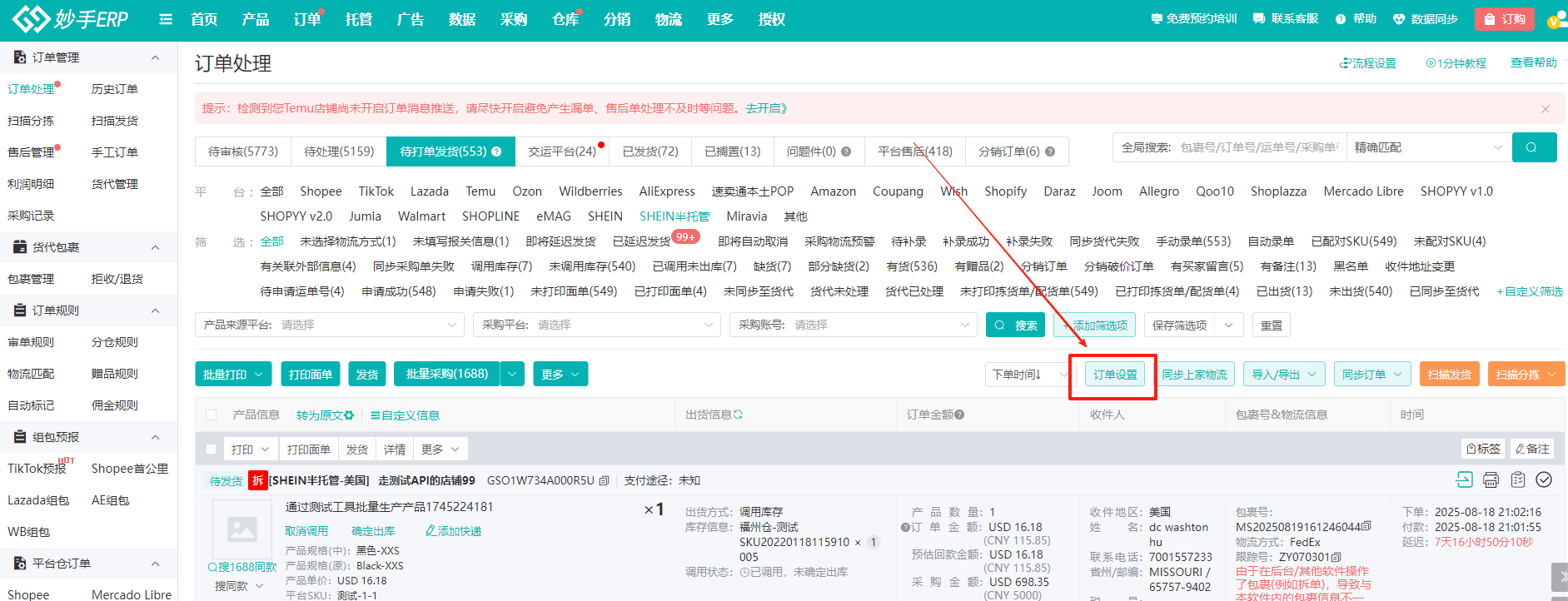Click the help icon next to 问题件(0)
Screen dimensions: 1568x601
pyautogui.click(x=846, y=151)
